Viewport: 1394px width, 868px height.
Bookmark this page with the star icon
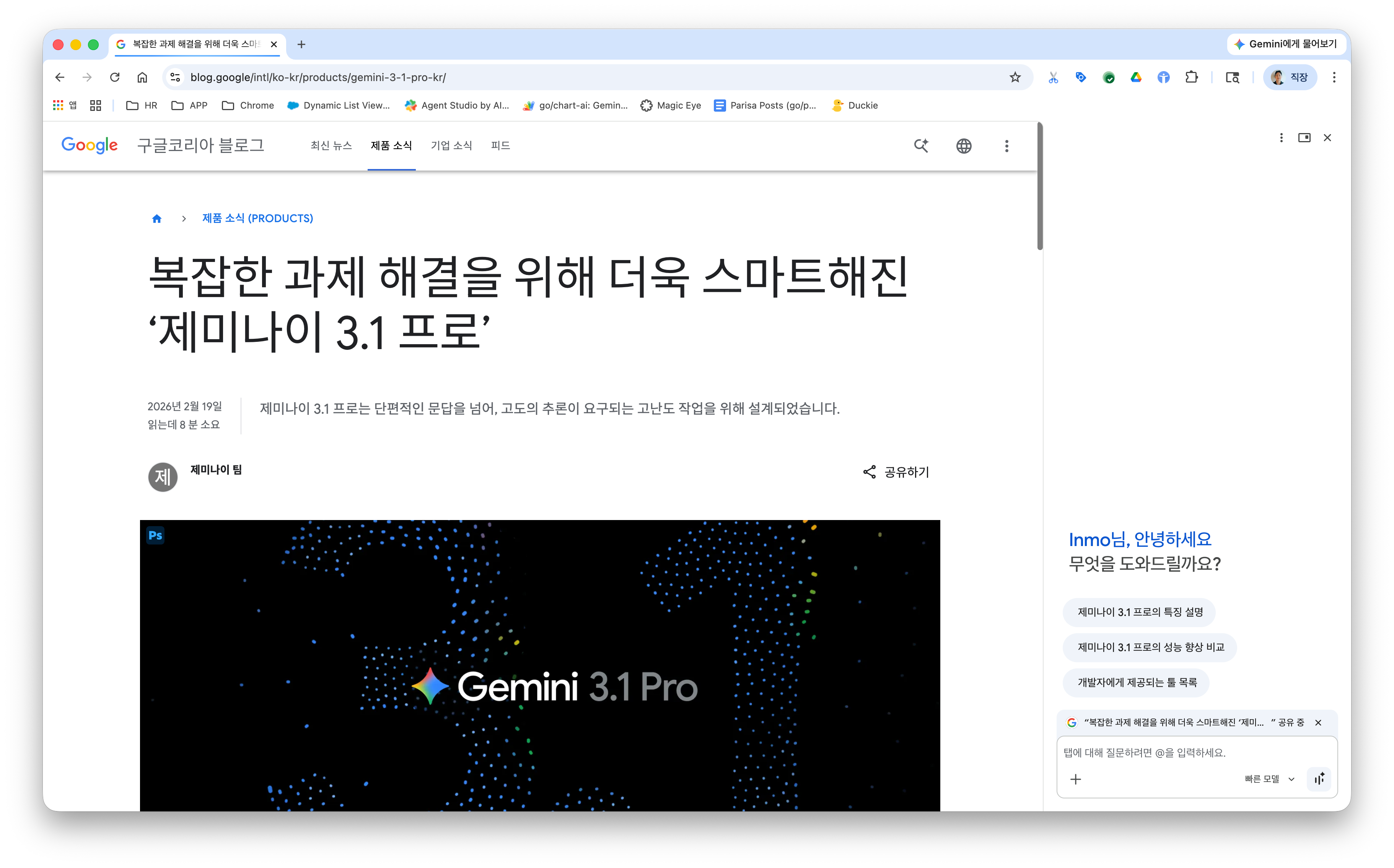pyautogui.click(x=1015, y=77)
